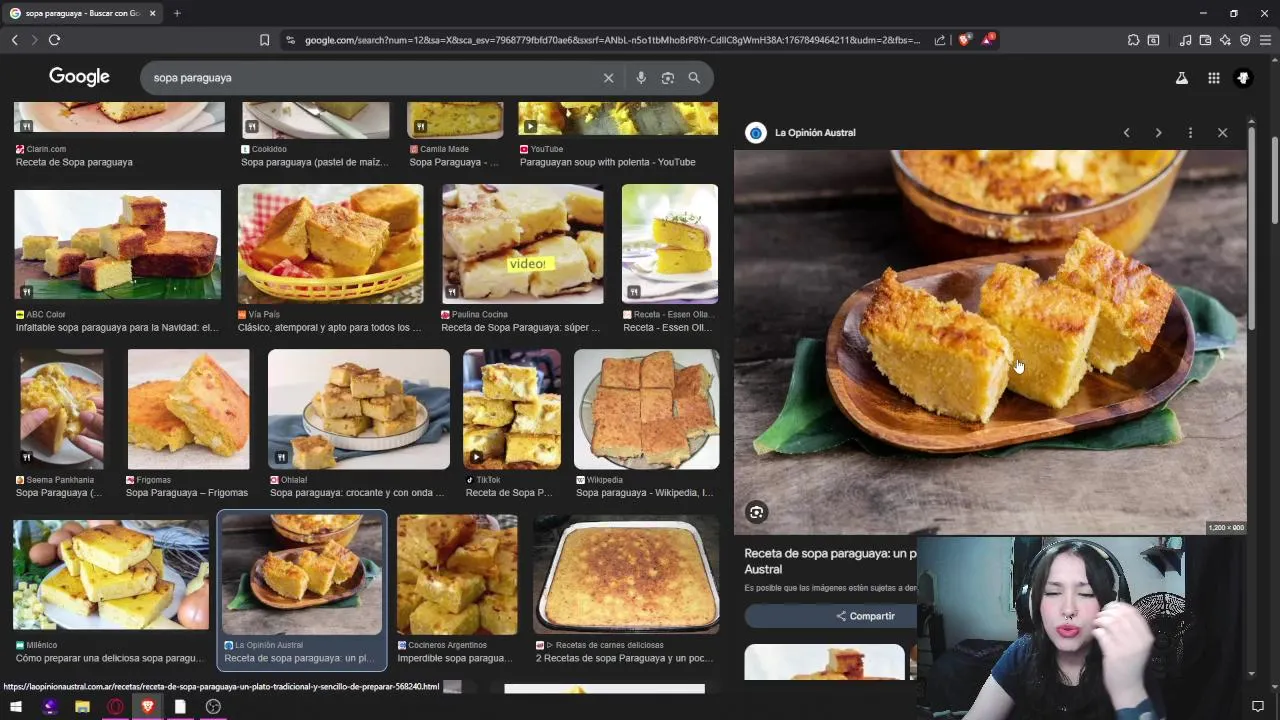Focus the 'sopa paraguaya' search field

click(370, 78)
